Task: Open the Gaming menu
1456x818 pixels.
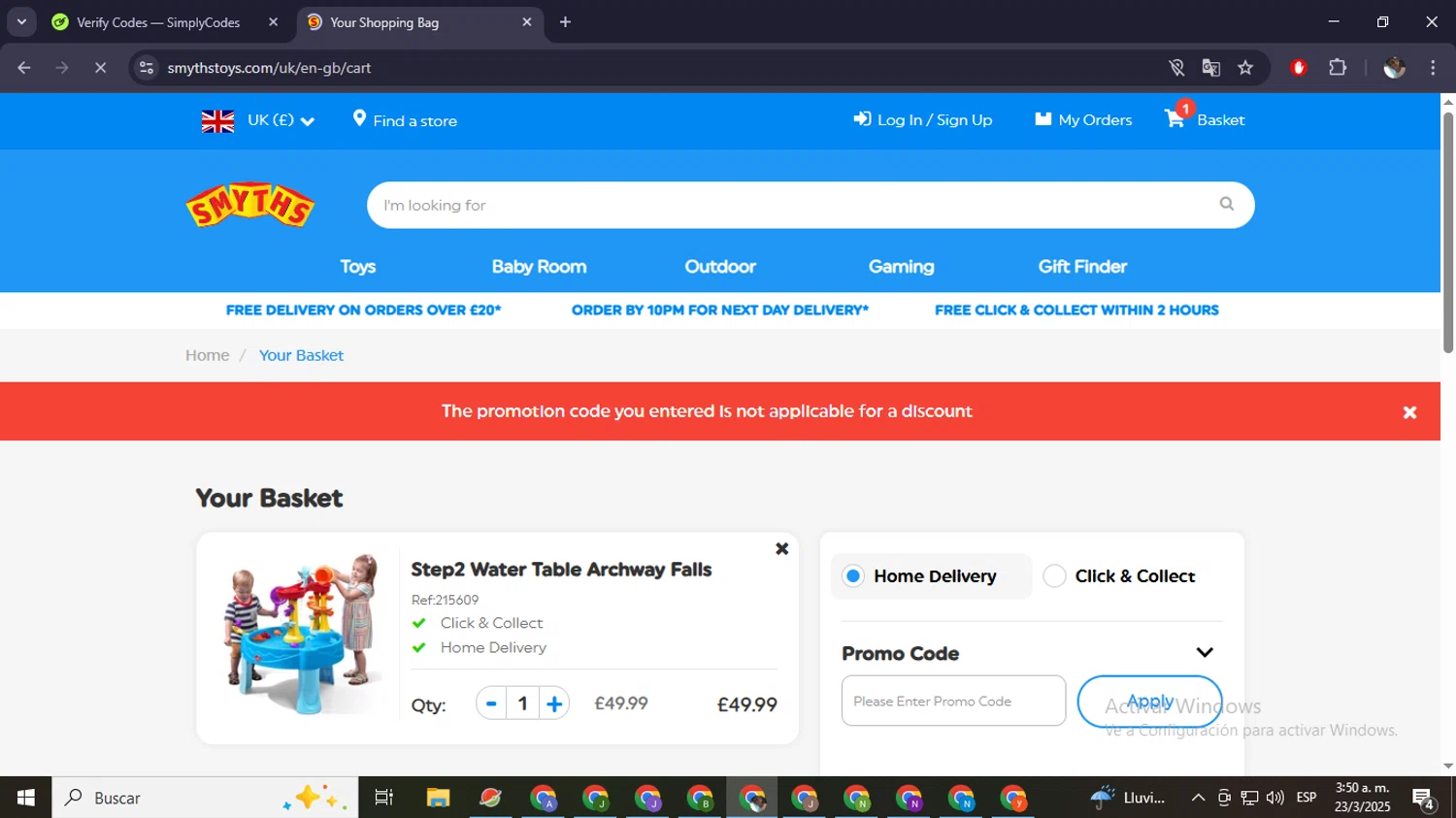Action: pos(901,266)
